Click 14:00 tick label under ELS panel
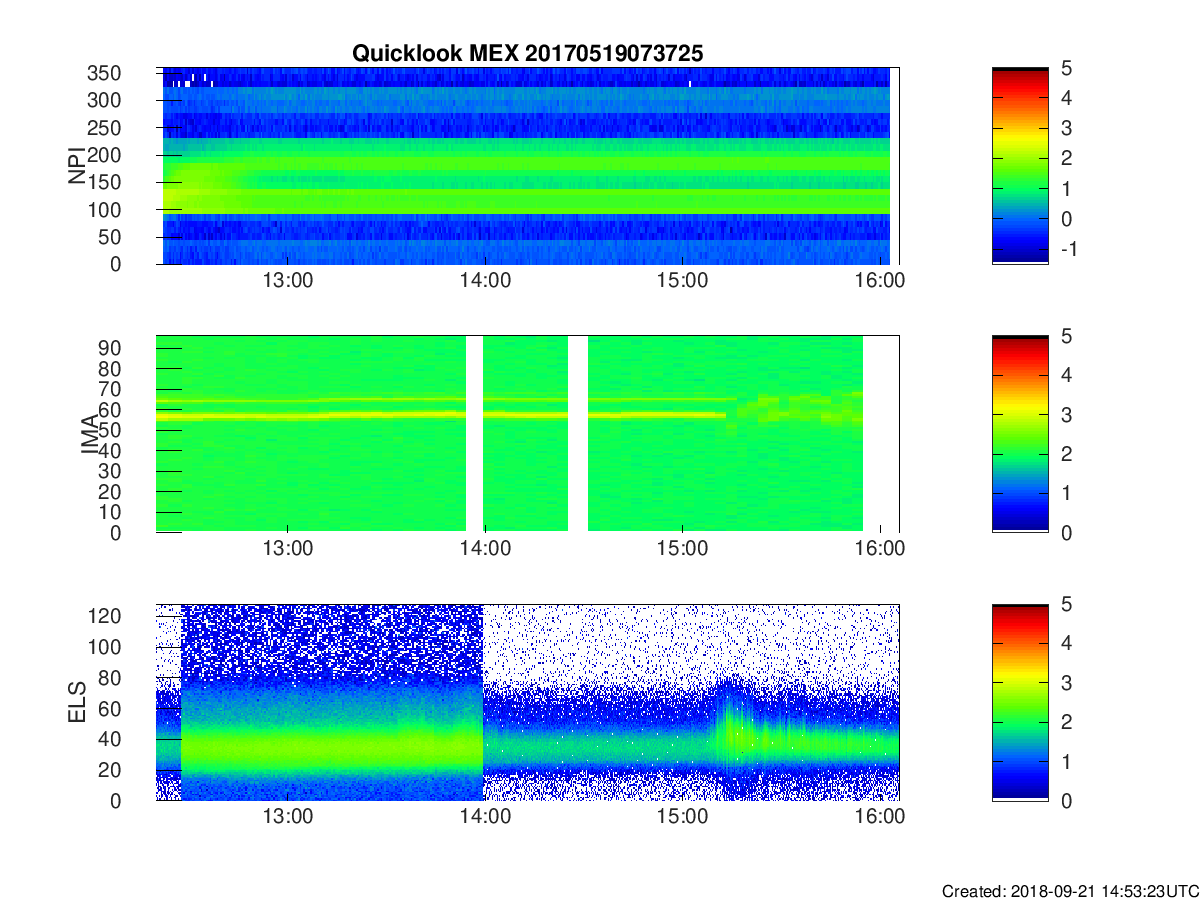 485,818
